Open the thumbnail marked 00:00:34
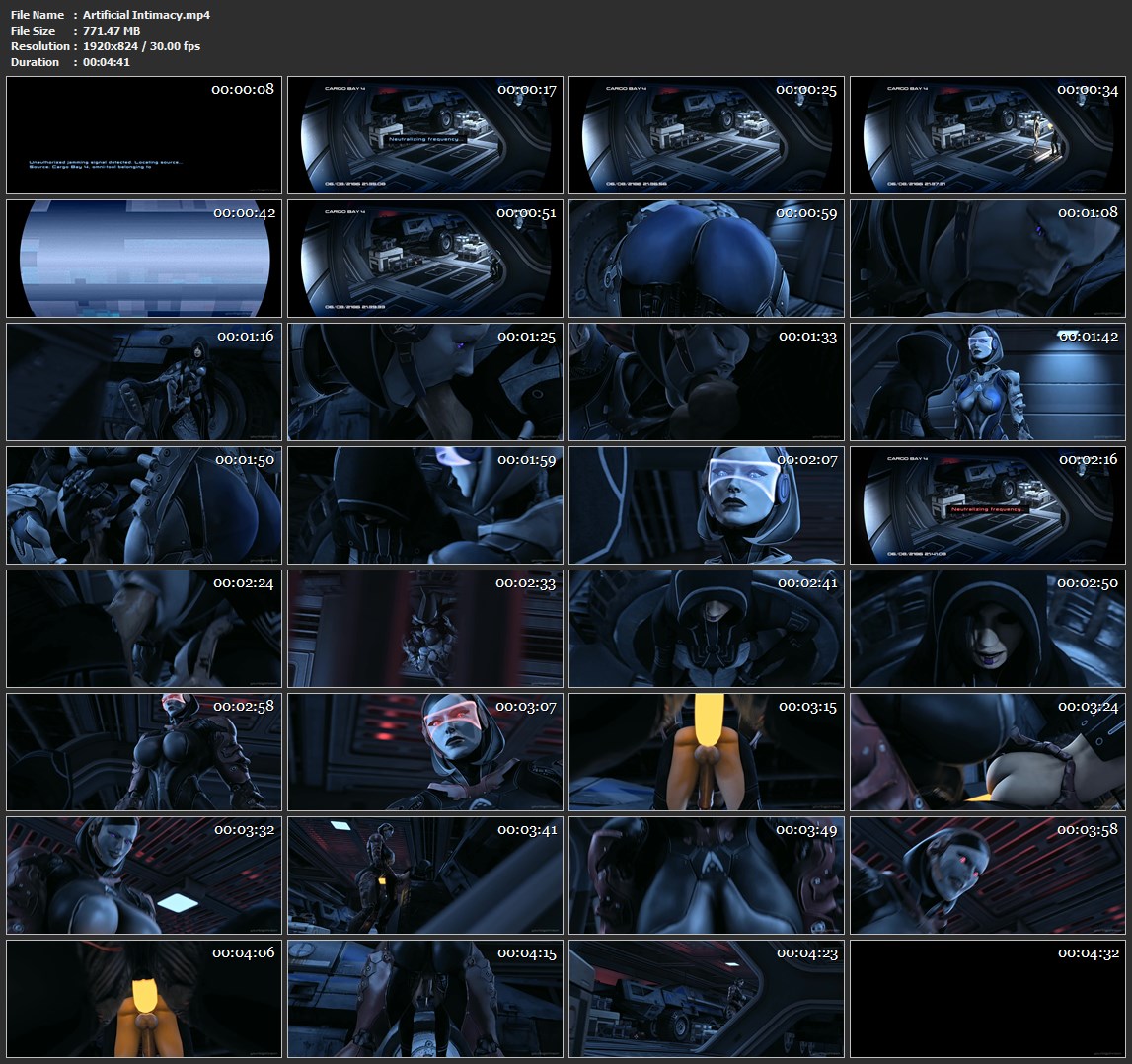 tap(987, 135)
